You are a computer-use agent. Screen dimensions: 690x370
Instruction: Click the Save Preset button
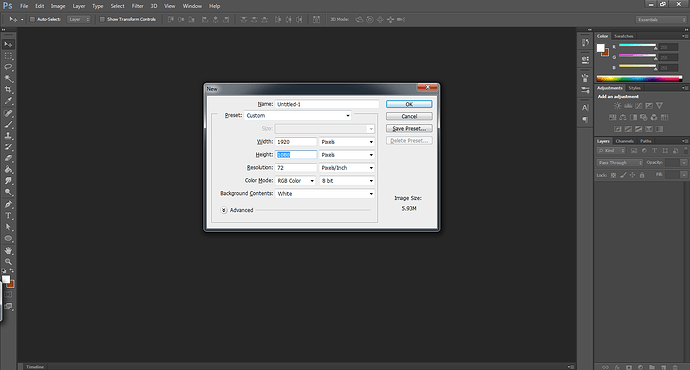click(x=409, y=128)
